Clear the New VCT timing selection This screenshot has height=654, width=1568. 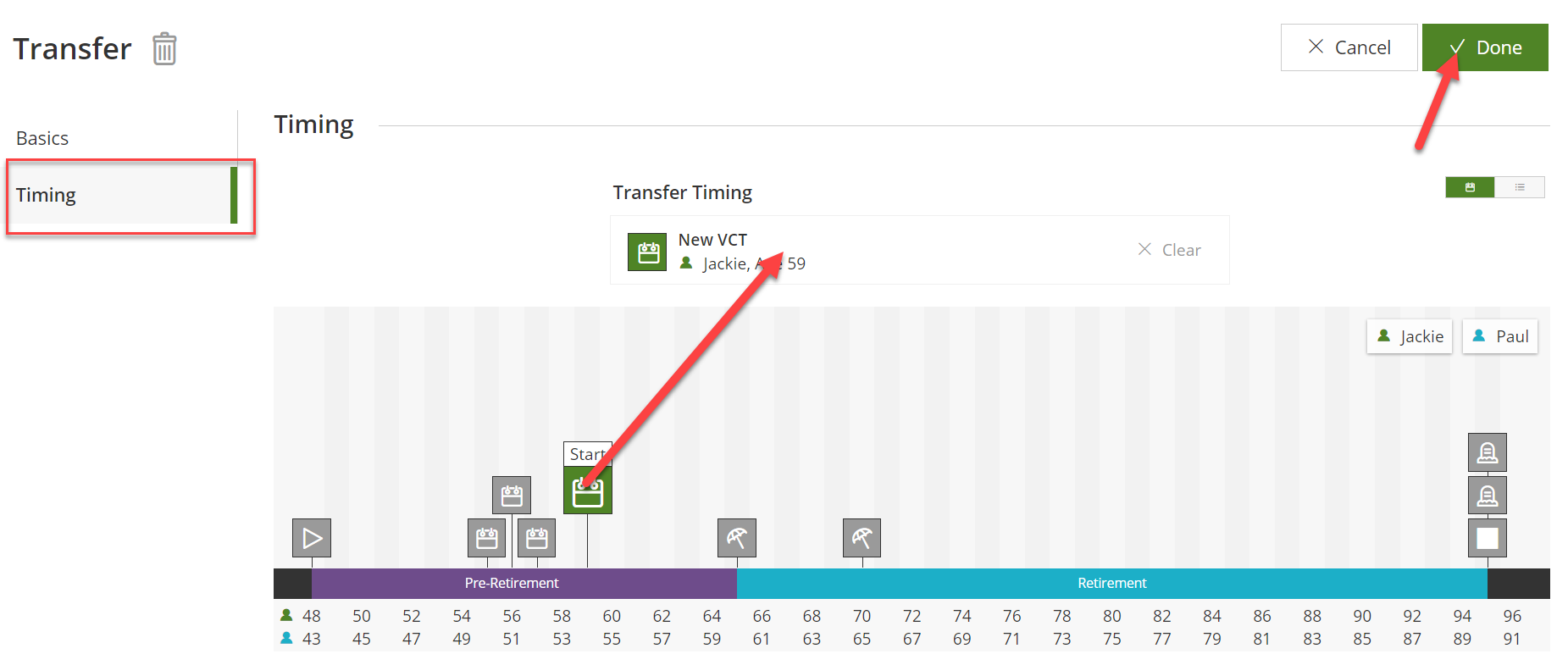[x=1169, y=250]
